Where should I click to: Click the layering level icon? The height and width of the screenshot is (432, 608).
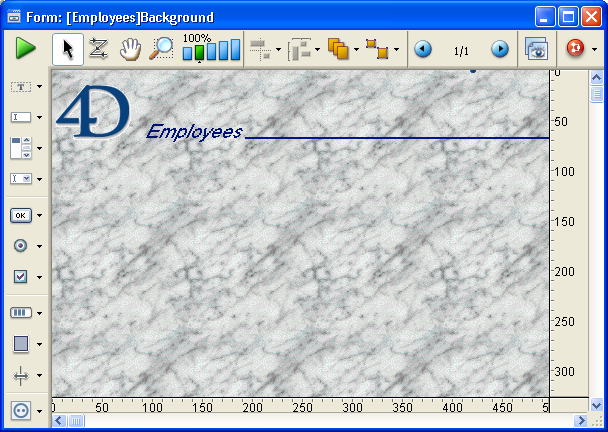click(338, 49)
